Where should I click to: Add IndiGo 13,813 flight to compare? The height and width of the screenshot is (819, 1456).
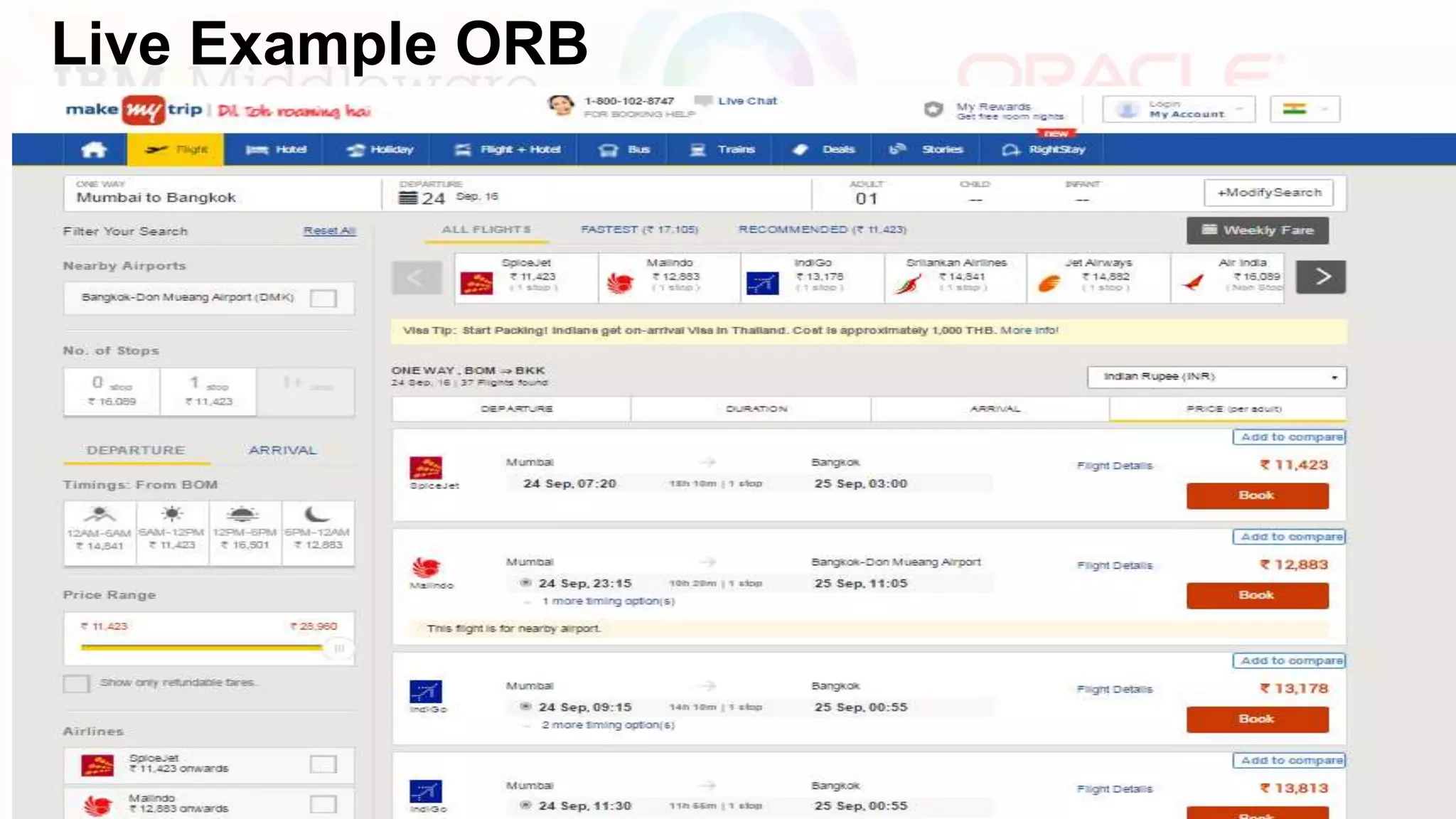tap(1290, 760)
